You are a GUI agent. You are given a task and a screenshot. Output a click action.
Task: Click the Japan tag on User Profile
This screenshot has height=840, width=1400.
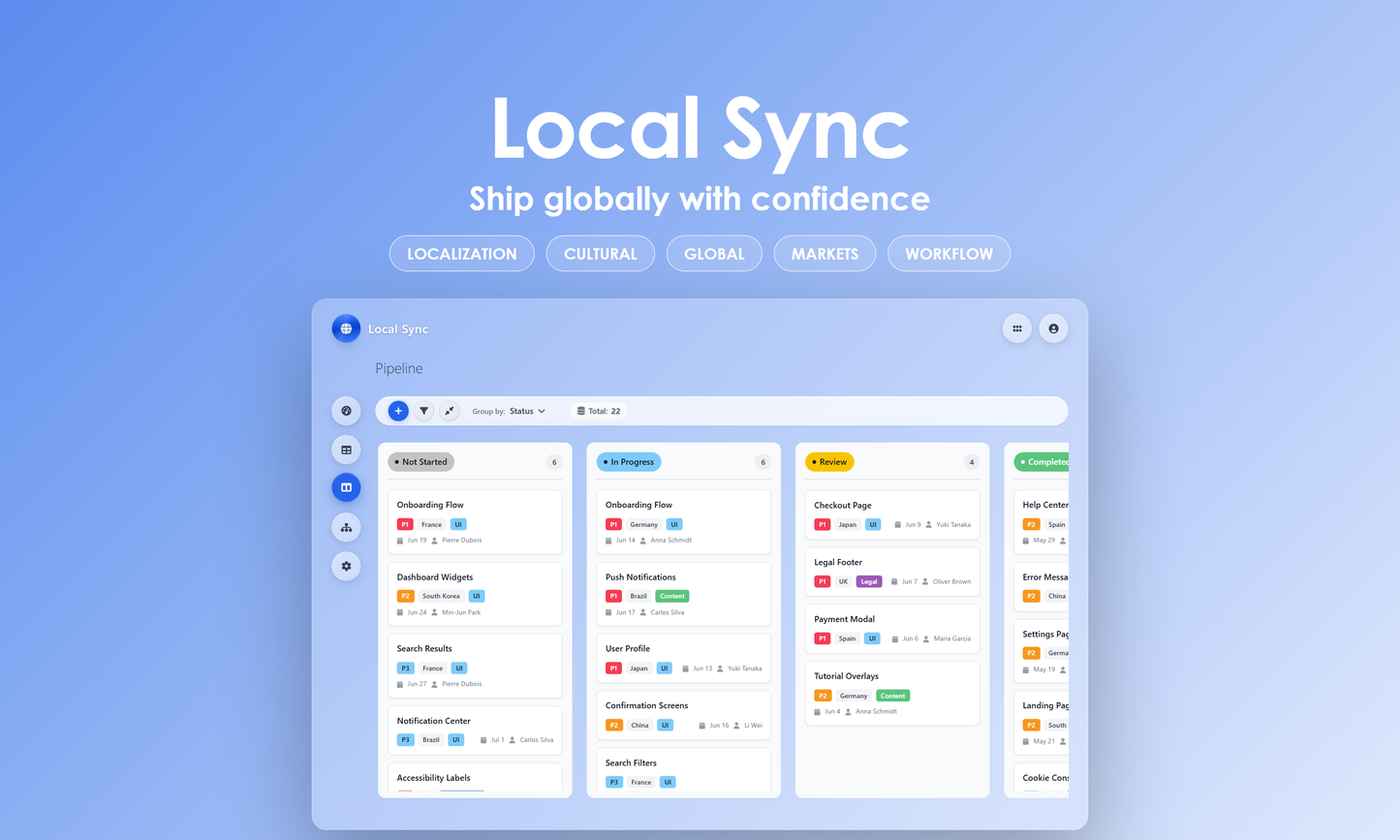point(638,669)
